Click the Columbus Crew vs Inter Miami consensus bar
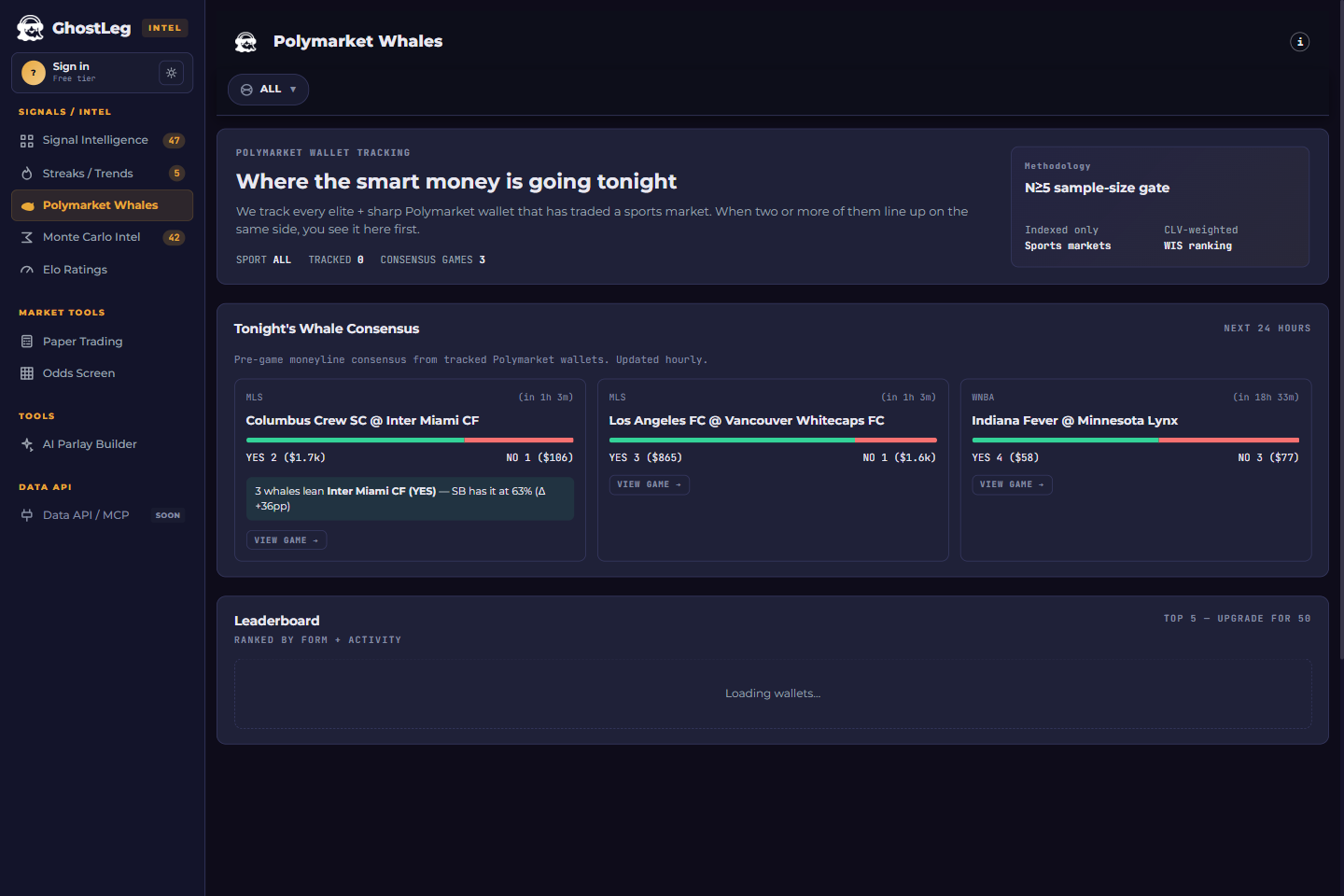This screenshot has height=896, width=1344. 410,440
